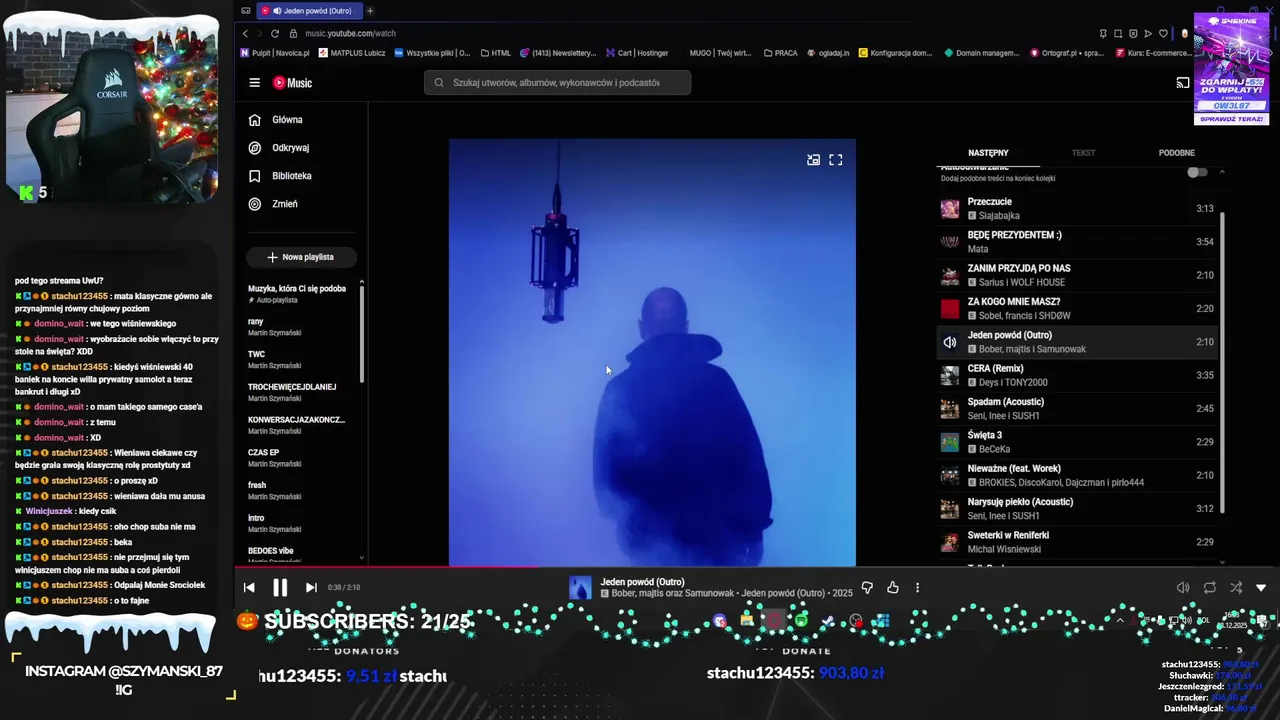Play CERA (Remix) from queue
The height and width of the screenshot is (720, 1280).
pos(1077,375)
